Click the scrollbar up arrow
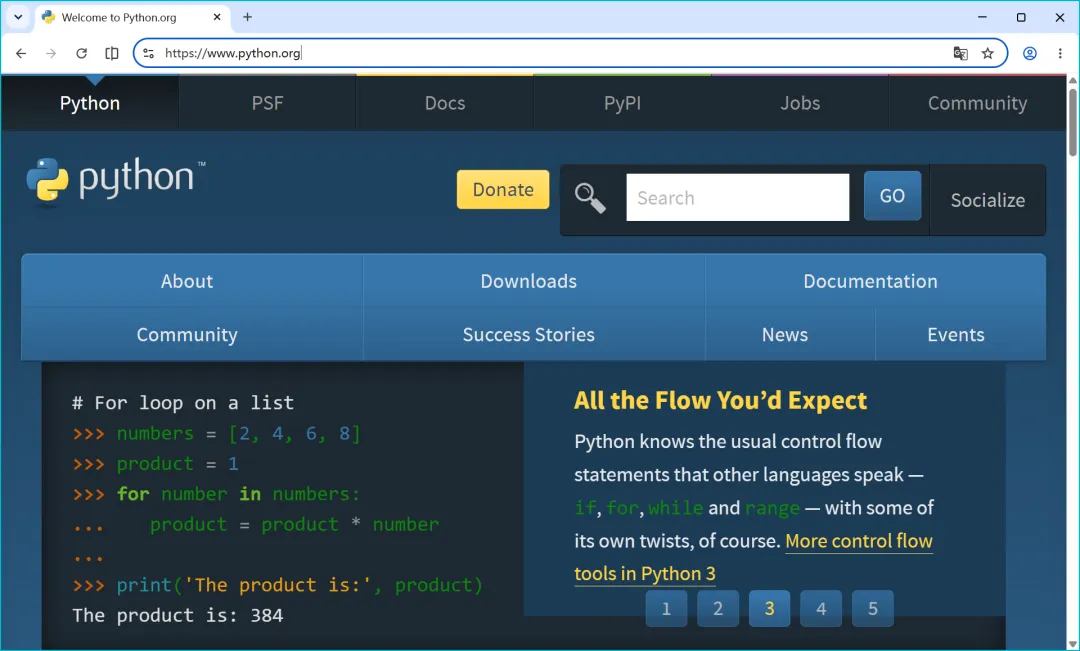Screen dimensions: 1080x651 pyautogui.click(x=1072, y=81)
